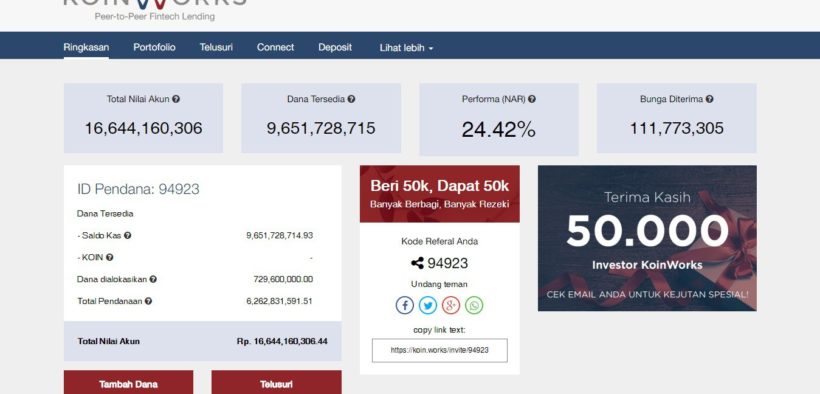The width and height of the screenshot is (820, 394).
Task: Click the Dana dialokasikan value 729,600,000.00
Action: coord(283,279)
